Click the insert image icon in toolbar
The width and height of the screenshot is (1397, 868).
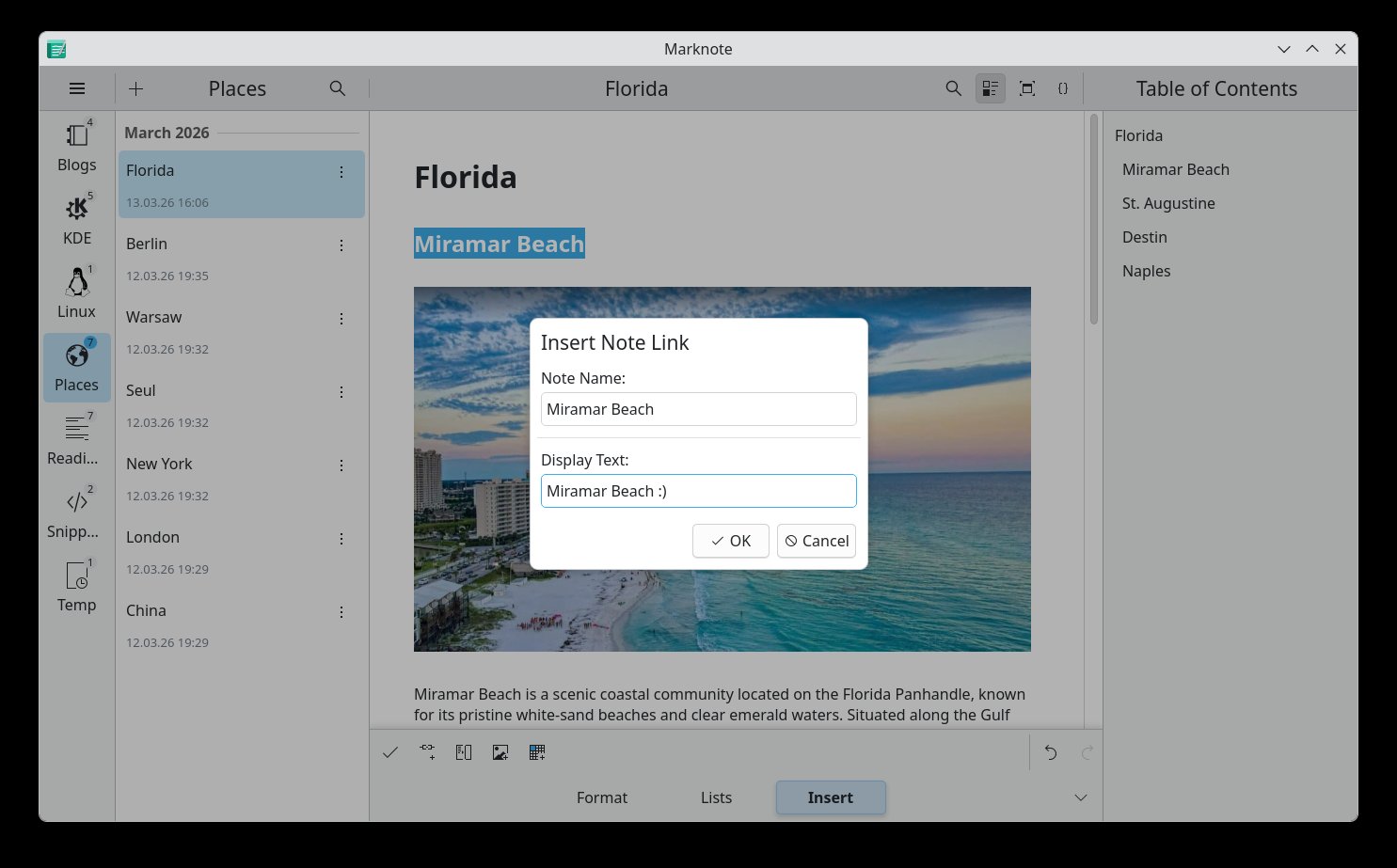(500, 752)
